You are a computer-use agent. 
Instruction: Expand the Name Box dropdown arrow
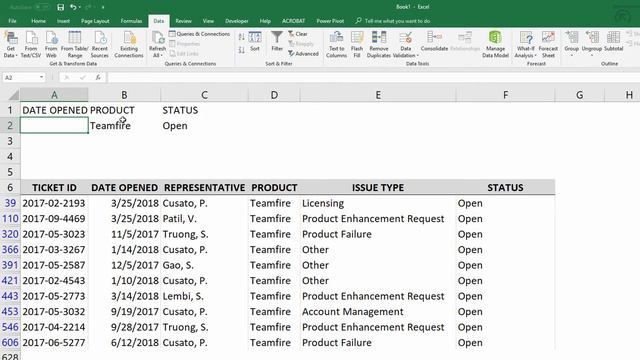[41, 77]
